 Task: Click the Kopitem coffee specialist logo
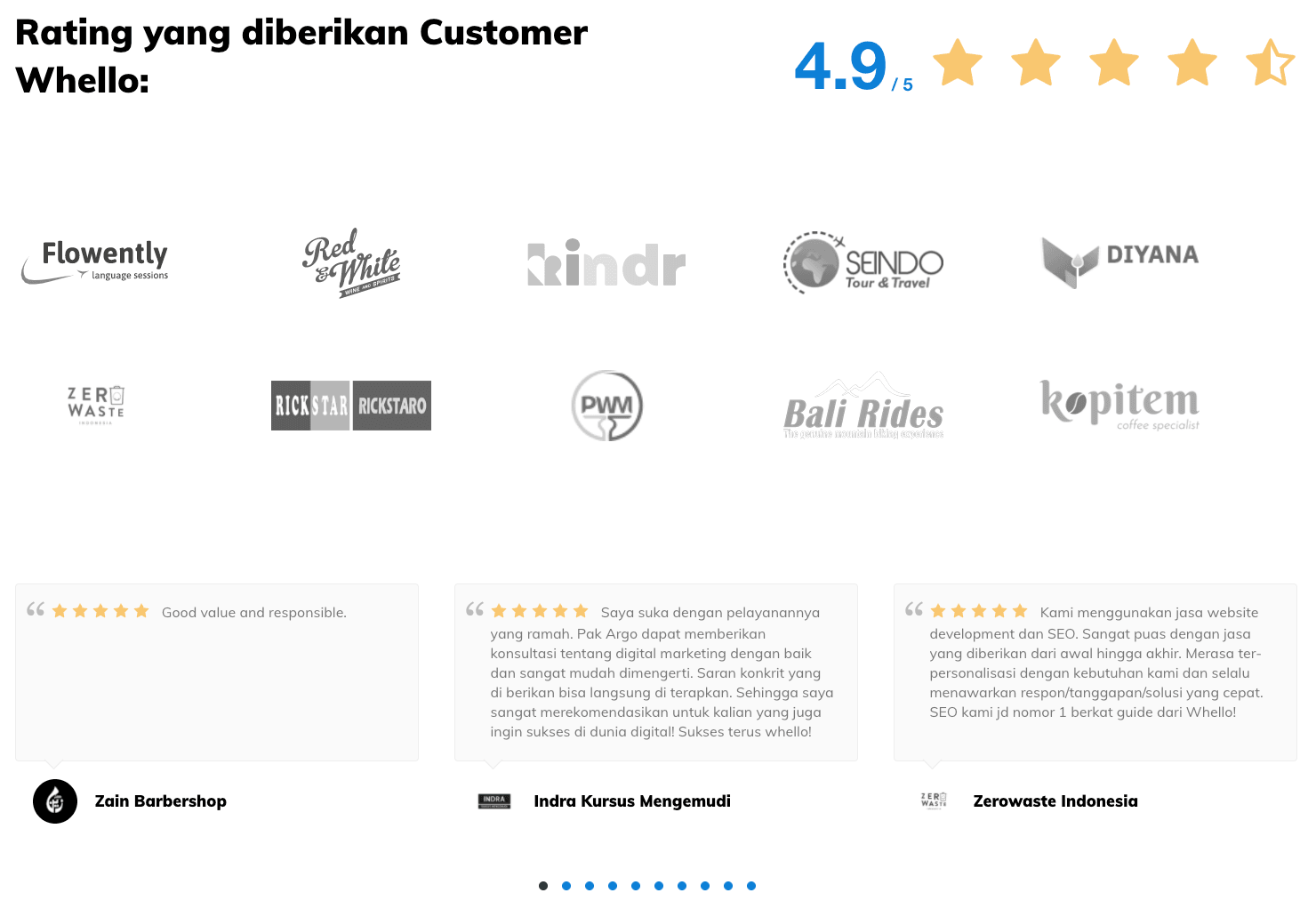coord(1119,405)
